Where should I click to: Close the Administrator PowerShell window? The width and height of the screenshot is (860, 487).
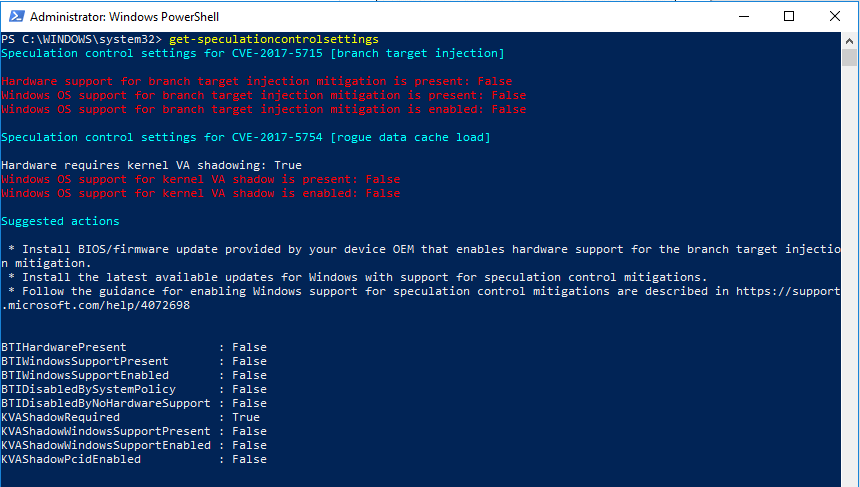point(834,17)
